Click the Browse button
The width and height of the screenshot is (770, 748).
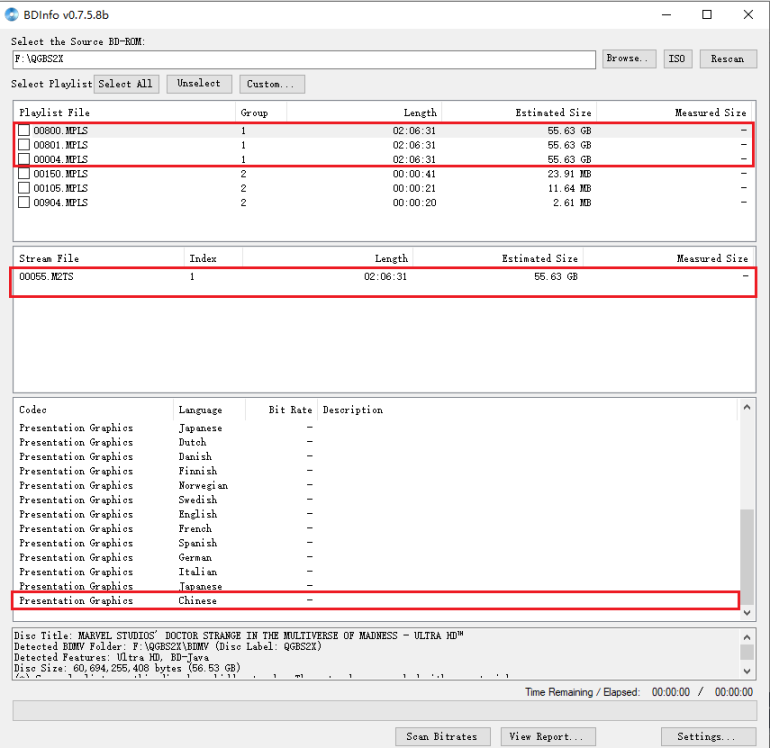pyautogui.click(x=629, y=59)
